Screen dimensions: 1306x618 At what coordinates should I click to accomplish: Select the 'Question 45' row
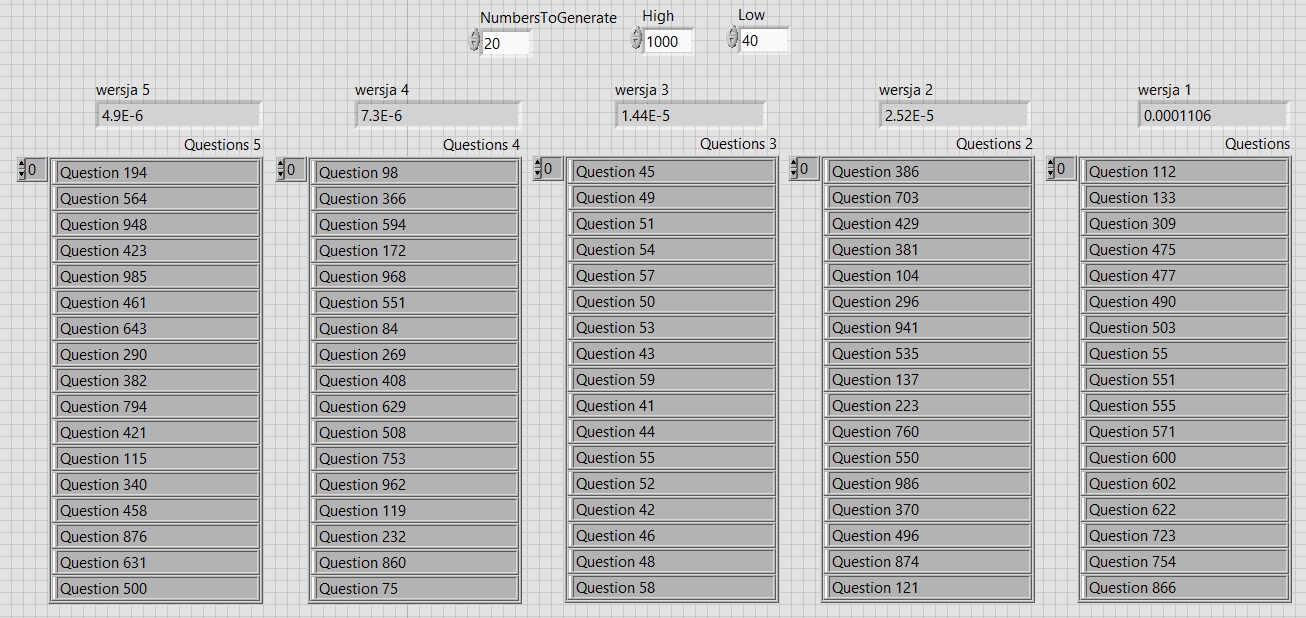(673, 171)
